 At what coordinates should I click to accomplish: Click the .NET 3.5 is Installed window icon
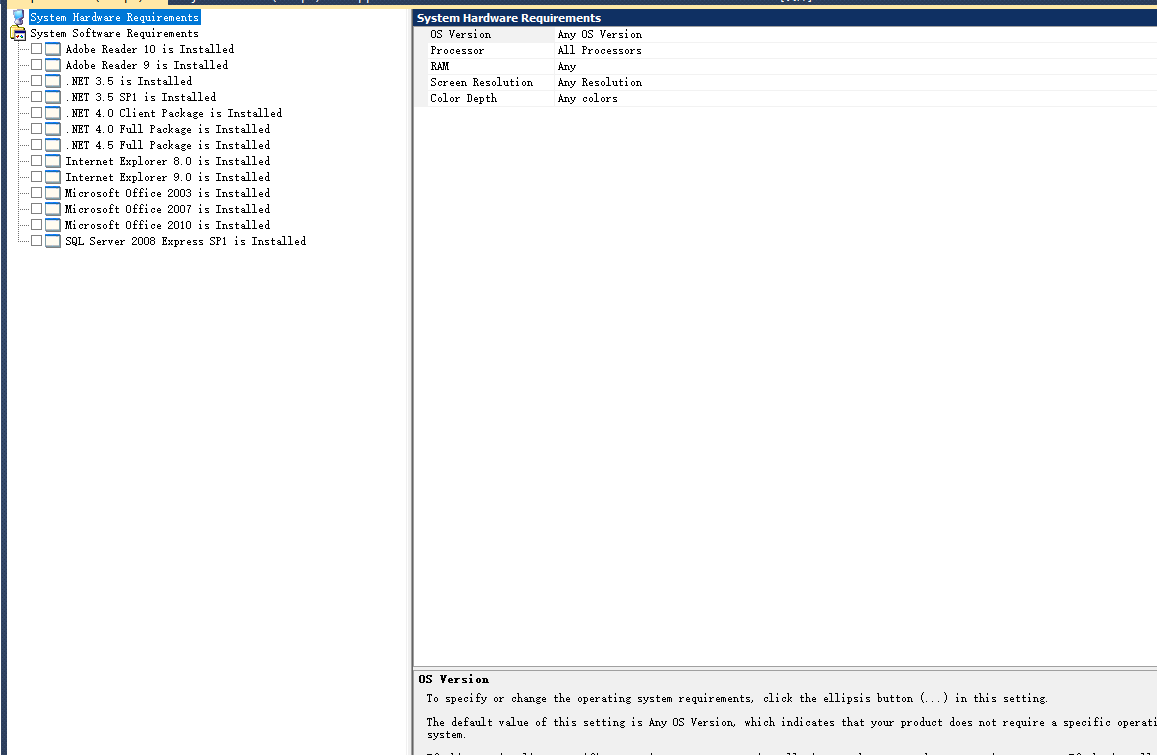tap(52, 81)
